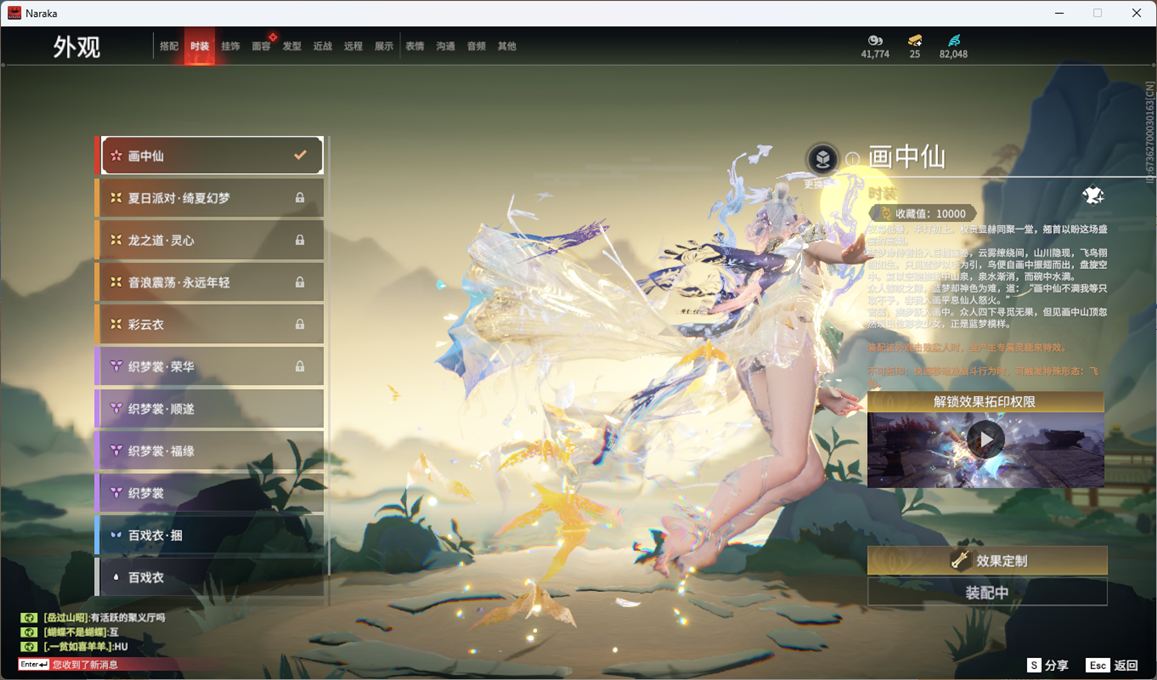Click the info circle beside 画中仙 title
Image resolution: width=1157 pixels, height=680 pixels.
pos(852,159)
